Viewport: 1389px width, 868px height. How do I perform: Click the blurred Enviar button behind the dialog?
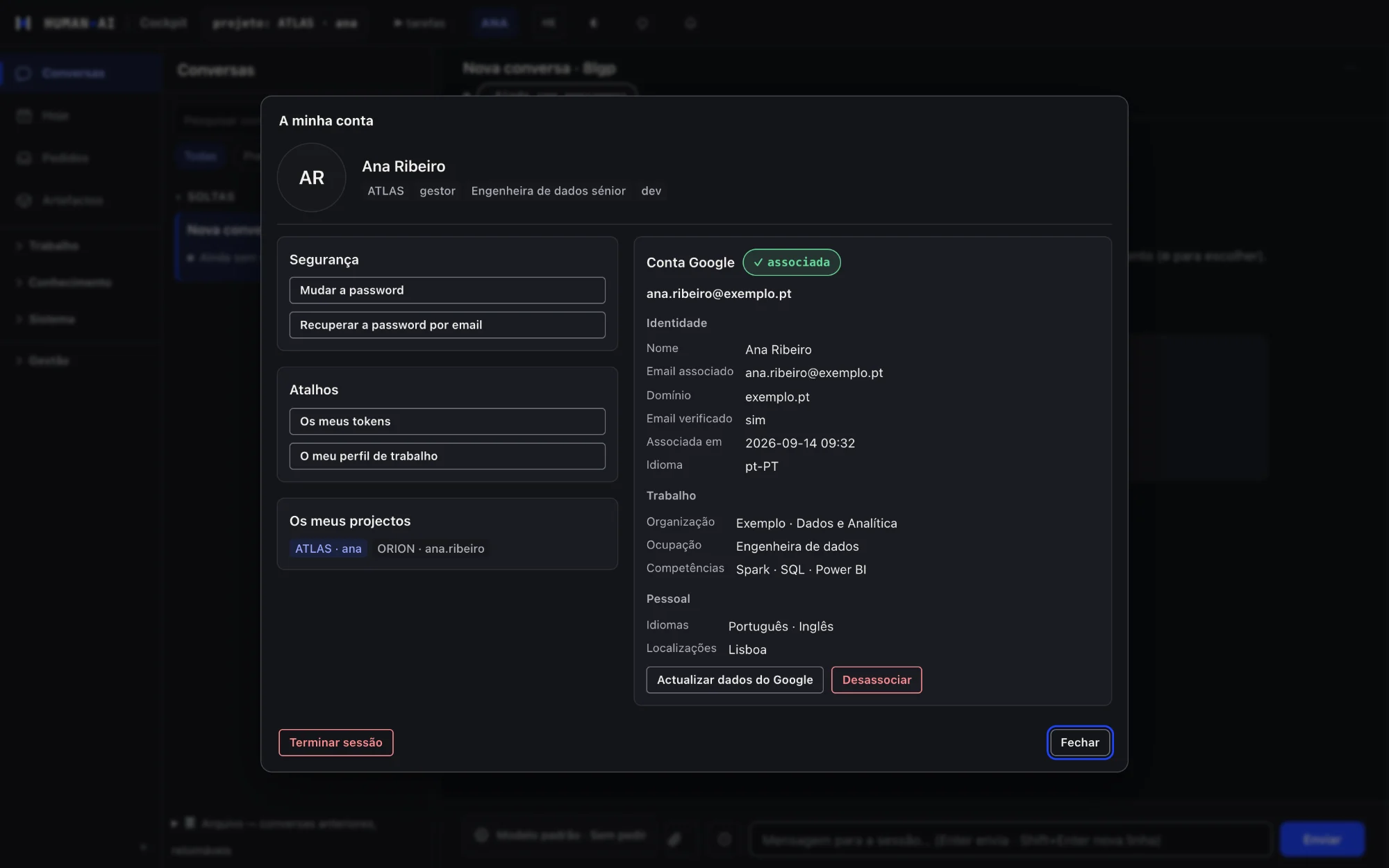[1322, 840]
